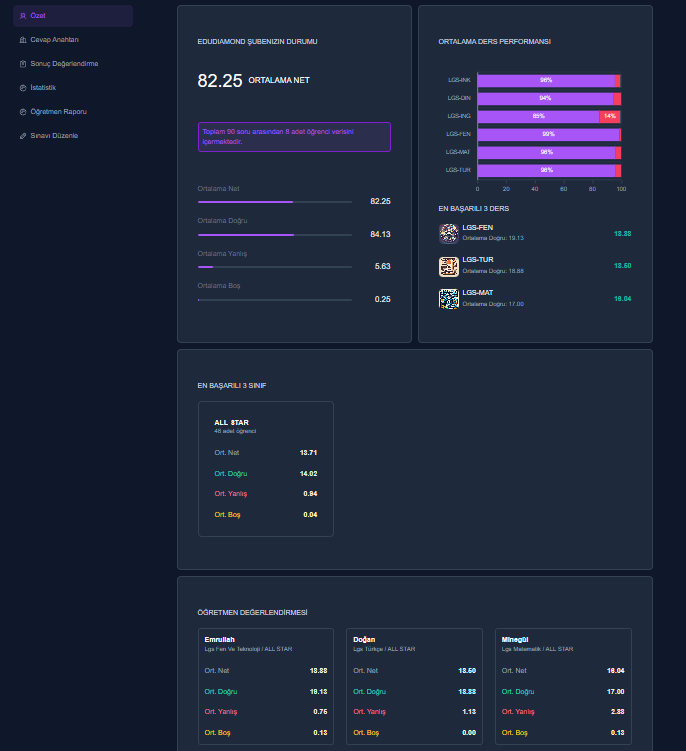Click the Sınavı Düzenle edit icon
The height and width of the screenshot is (751, 686).
(23, 136)
